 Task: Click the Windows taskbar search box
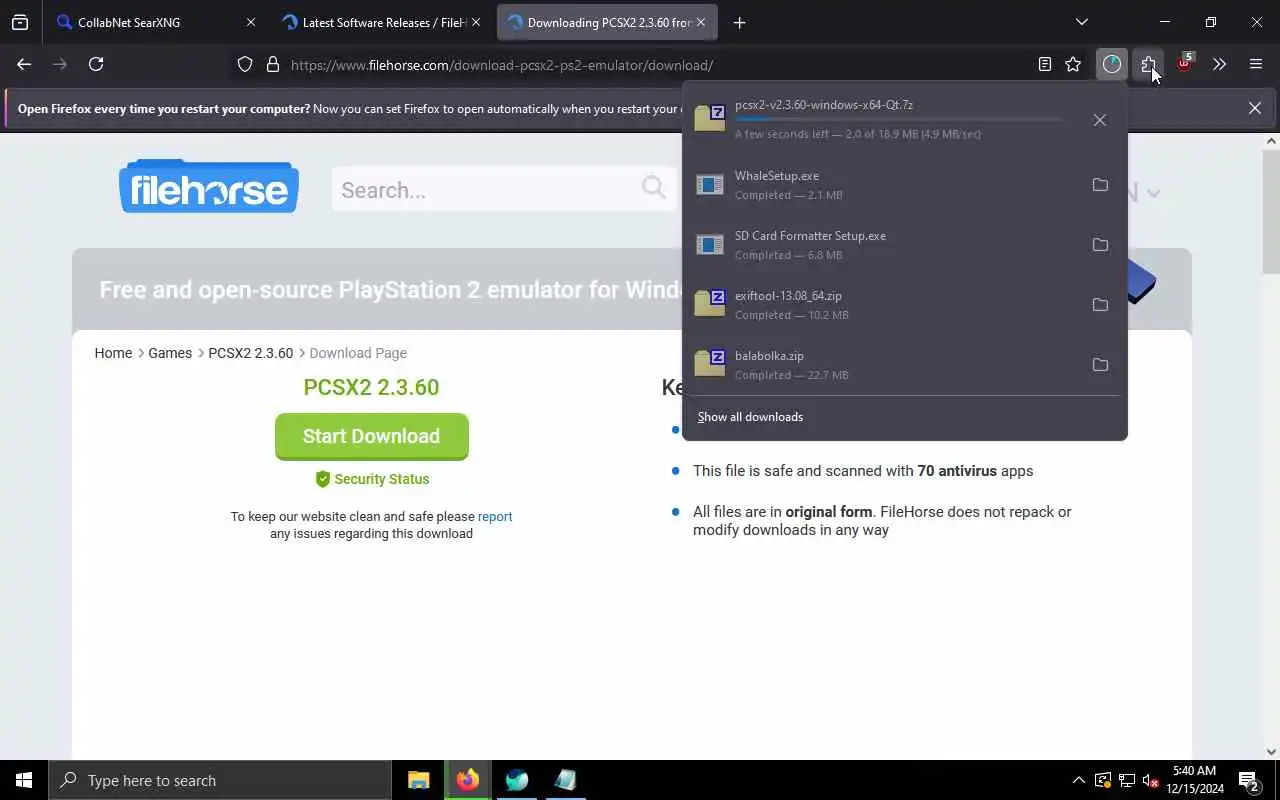220,780
